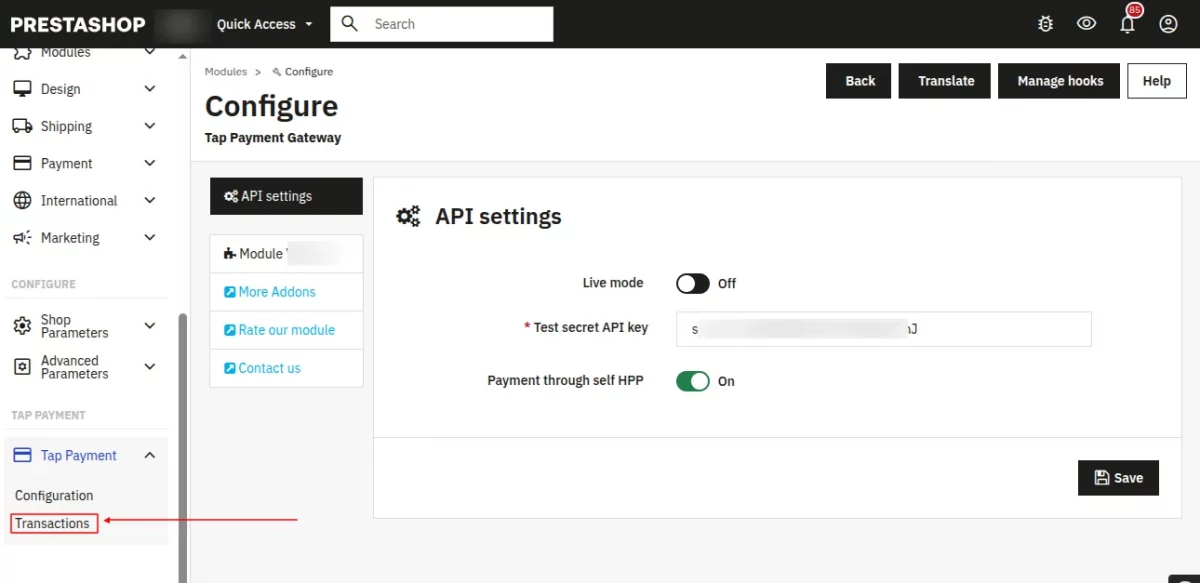This screenshot has height=583, width=1200.
Task: Open the user profile avatar icon
Action: tap(1168, 24)
